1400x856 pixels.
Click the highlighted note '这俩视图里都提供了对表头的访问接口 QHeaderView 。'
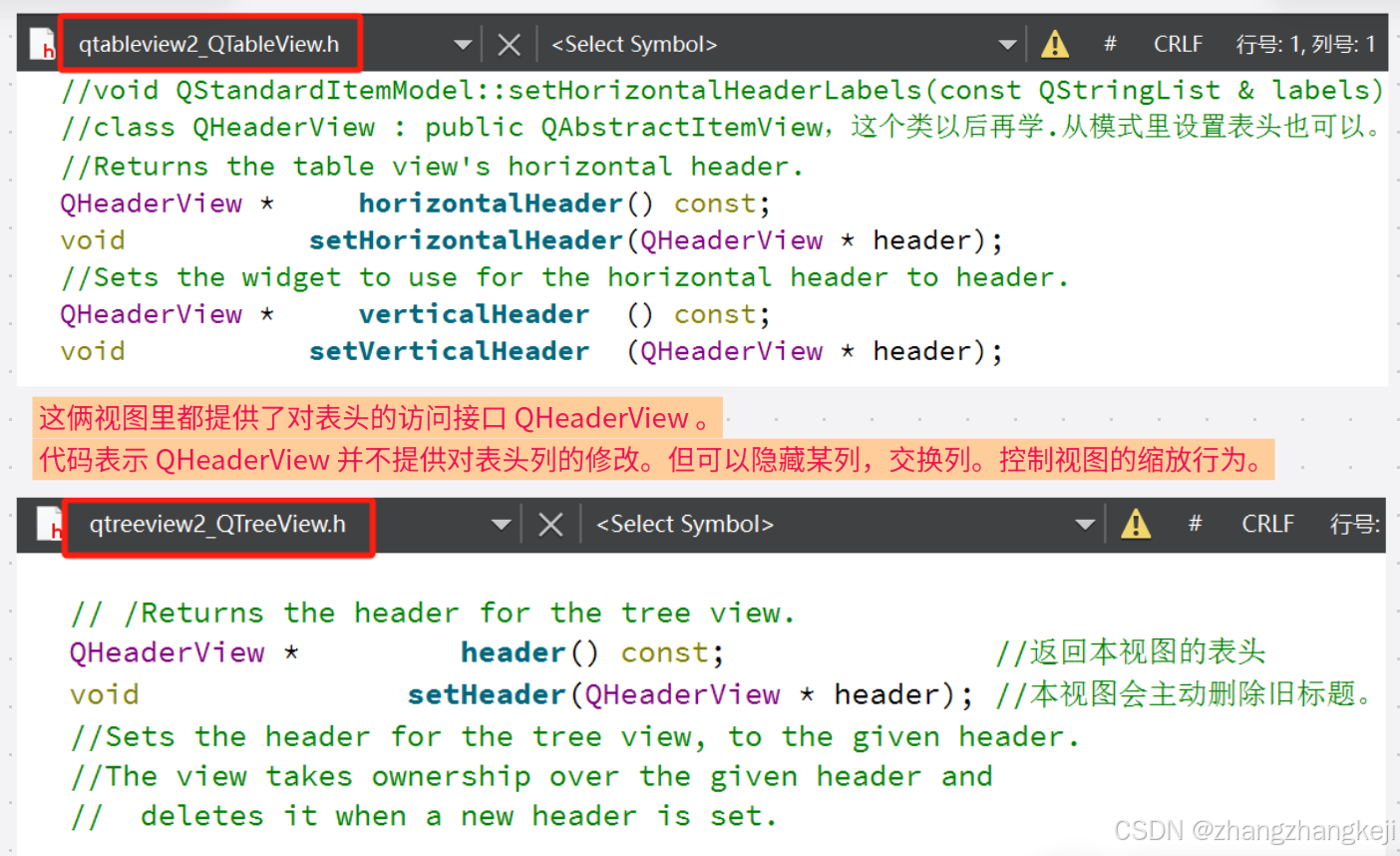point(377,418)
